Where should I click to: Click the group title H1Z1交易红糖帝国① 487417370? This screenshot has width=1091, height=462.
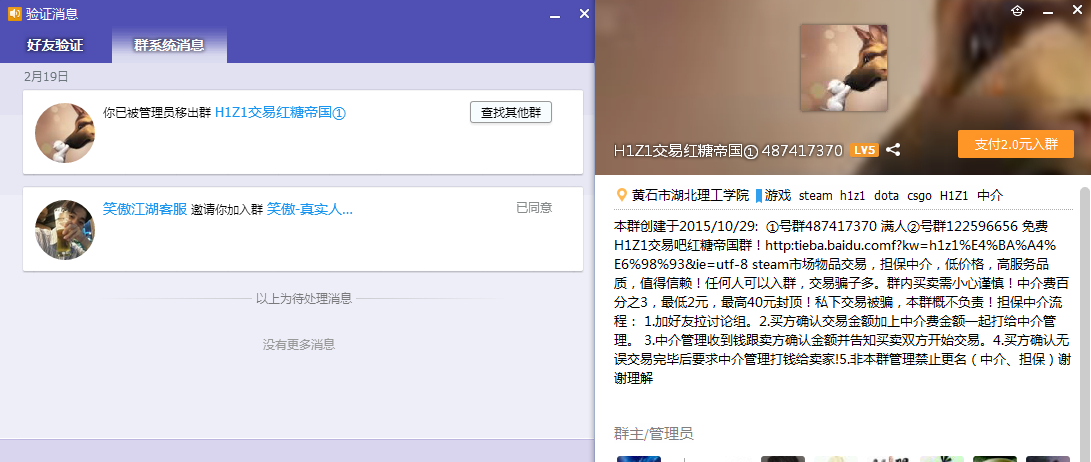[x=728, y=150]
